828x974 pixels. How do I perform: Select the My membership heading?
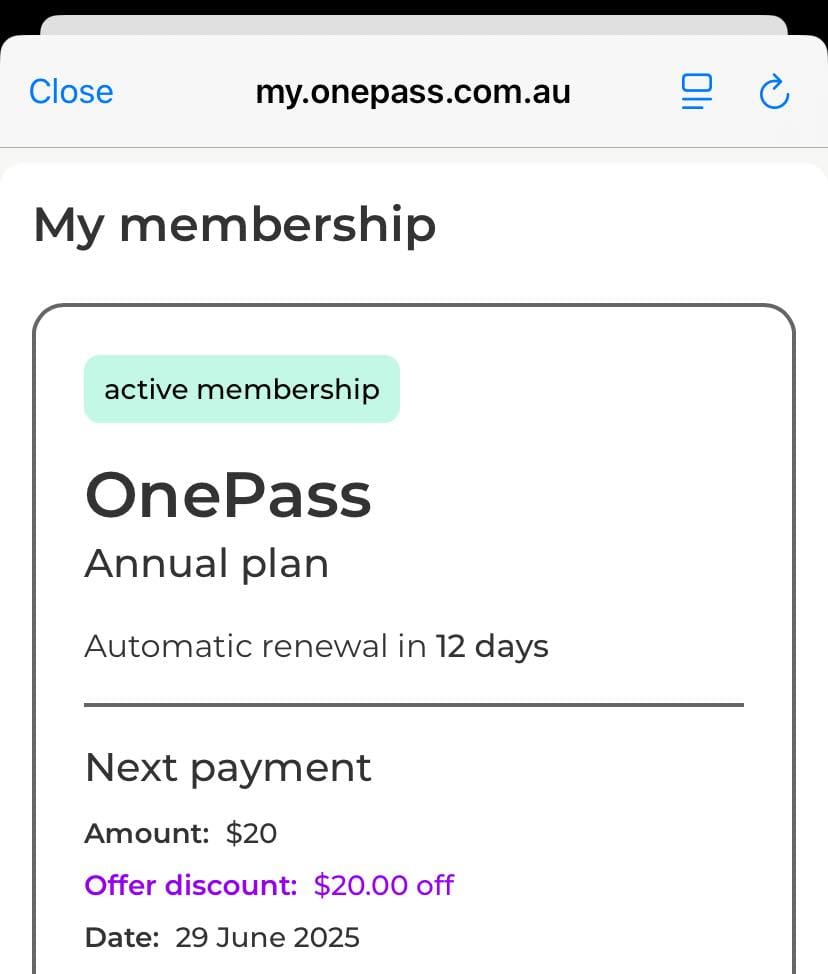tap(235, 226)
